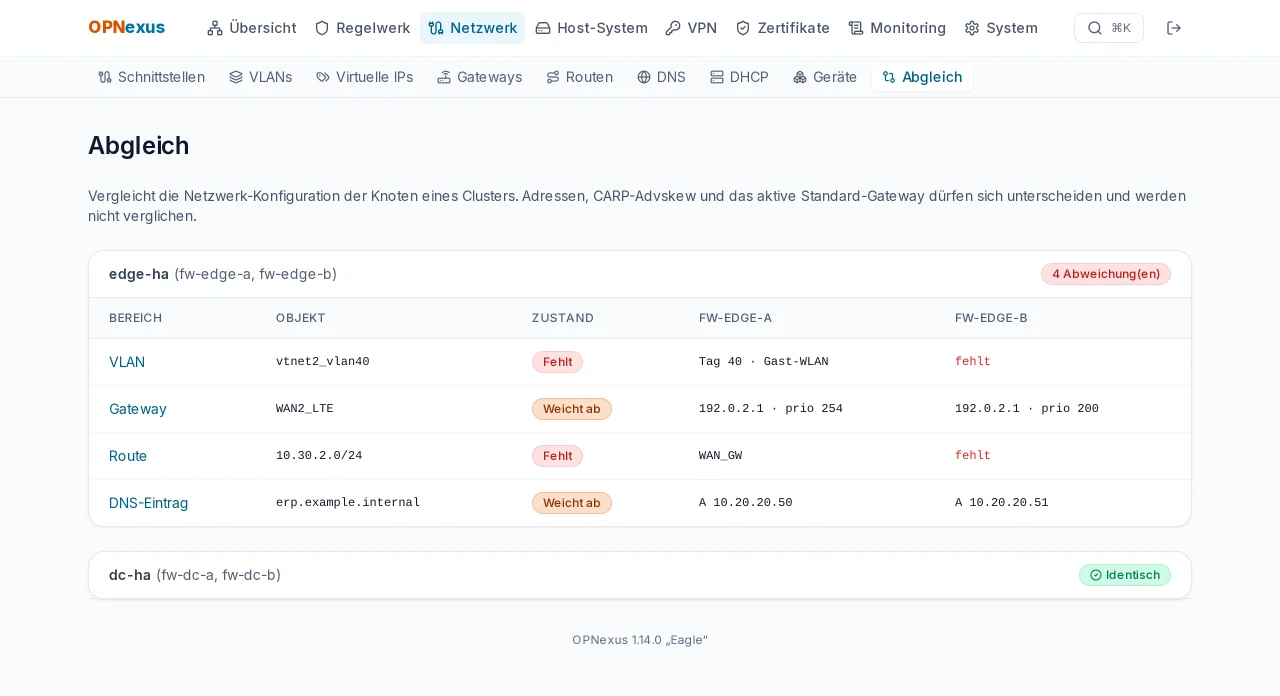Open the VLAN link in the table

[127, 362]
